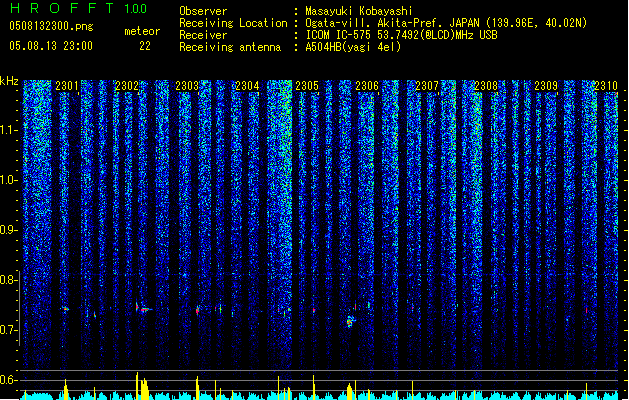629x400 pixels.
Task: Click the 2302 time marker
Action: coord(127,86)
